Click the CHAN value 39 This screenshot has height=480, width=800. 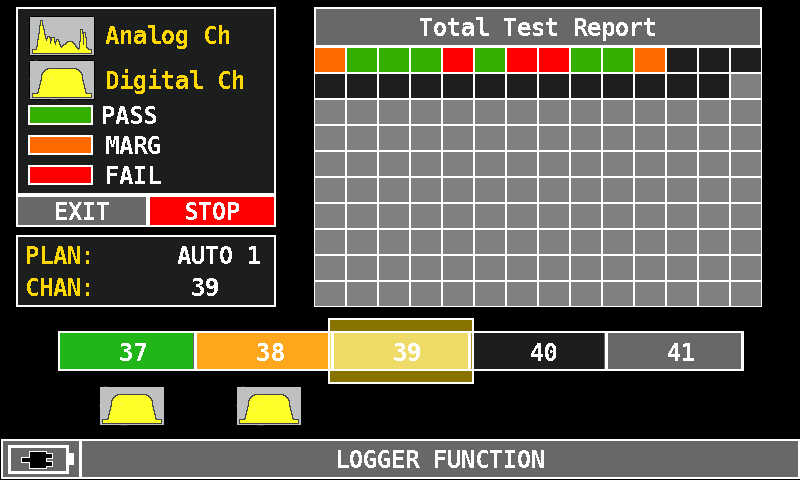205,287
